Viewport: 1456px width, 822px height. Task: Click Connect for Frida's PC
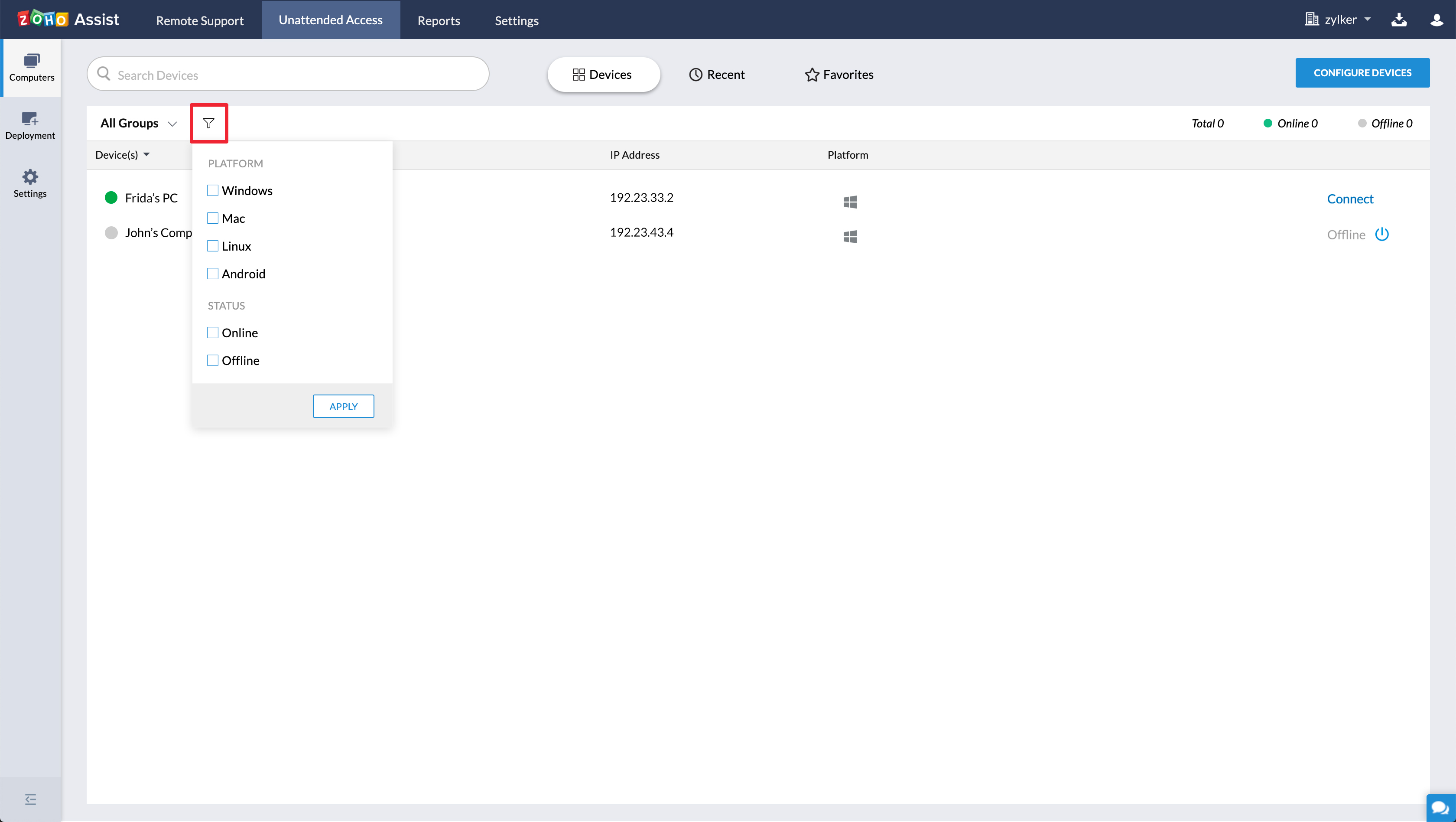(x=1349, y=199)
